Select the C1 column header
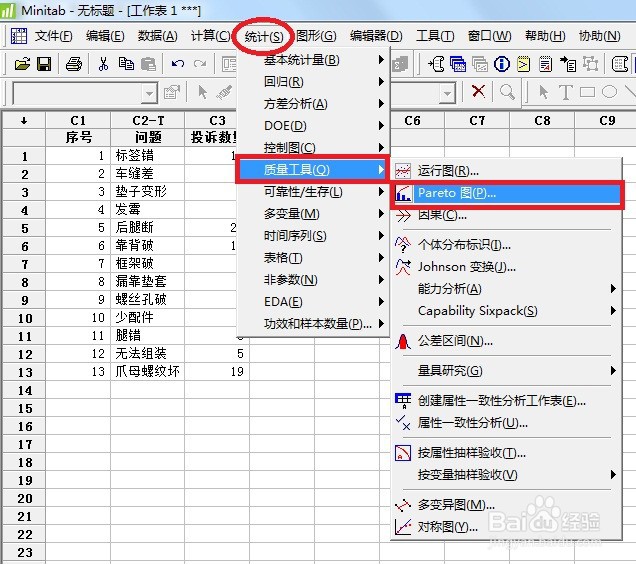Viewport: 636px width, 564px height. coord(78,121)
